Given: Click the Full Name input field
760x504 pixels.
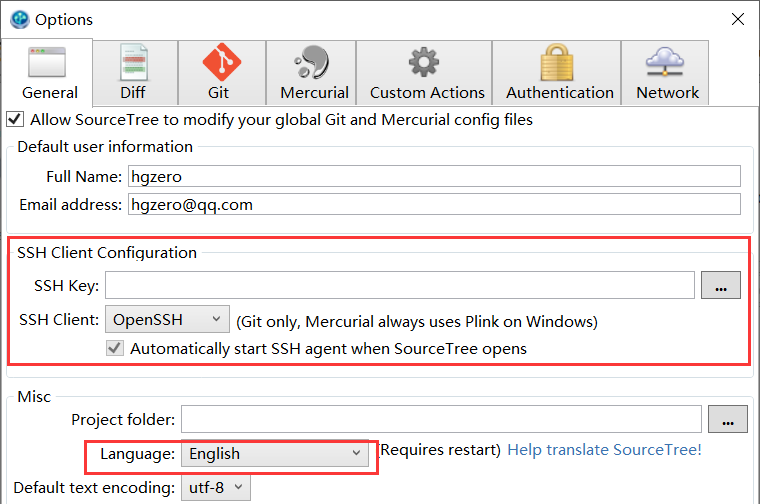Looking at the screenshot, I should (x=434, y=176).
